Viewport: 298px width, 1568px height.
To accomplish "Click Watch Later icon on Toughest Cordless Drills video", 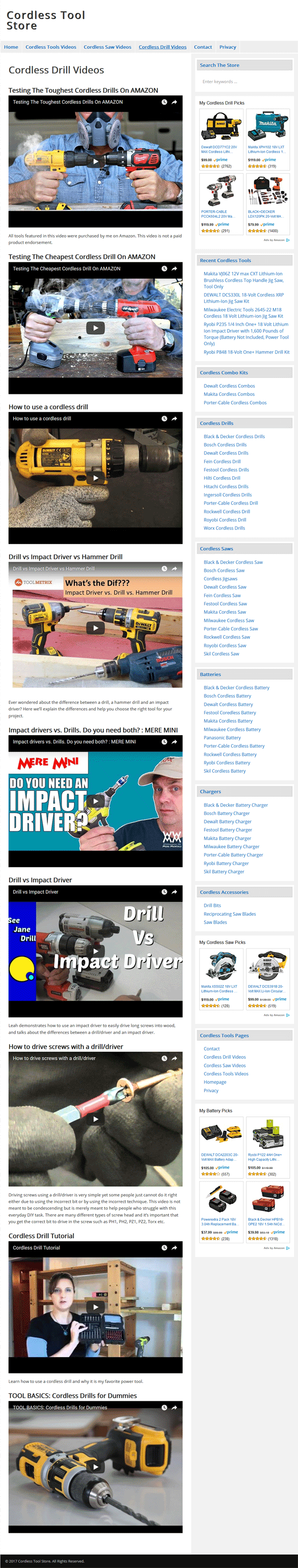I will tap(164, 102).
